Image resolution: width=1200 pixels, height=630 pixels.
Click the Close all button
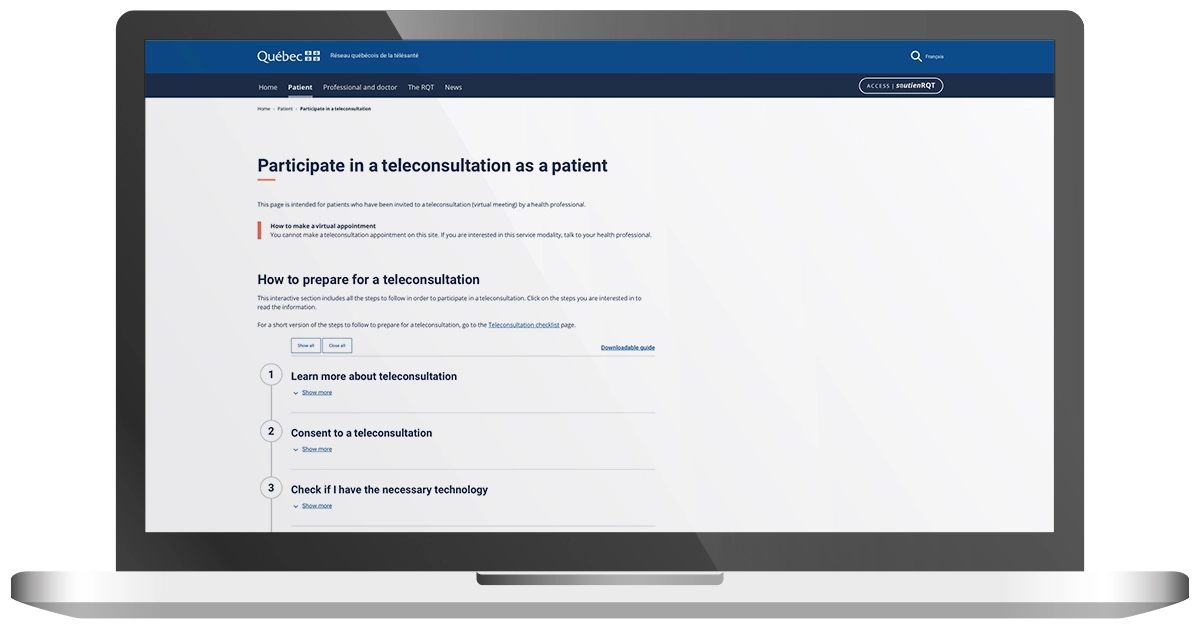click(x=336, y=344)
